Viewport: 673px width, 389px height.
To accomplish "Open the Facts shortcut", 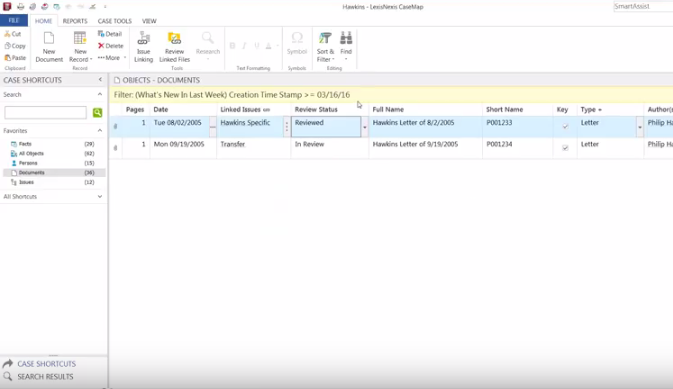I will pyautogui.click(x=53, y=144).
